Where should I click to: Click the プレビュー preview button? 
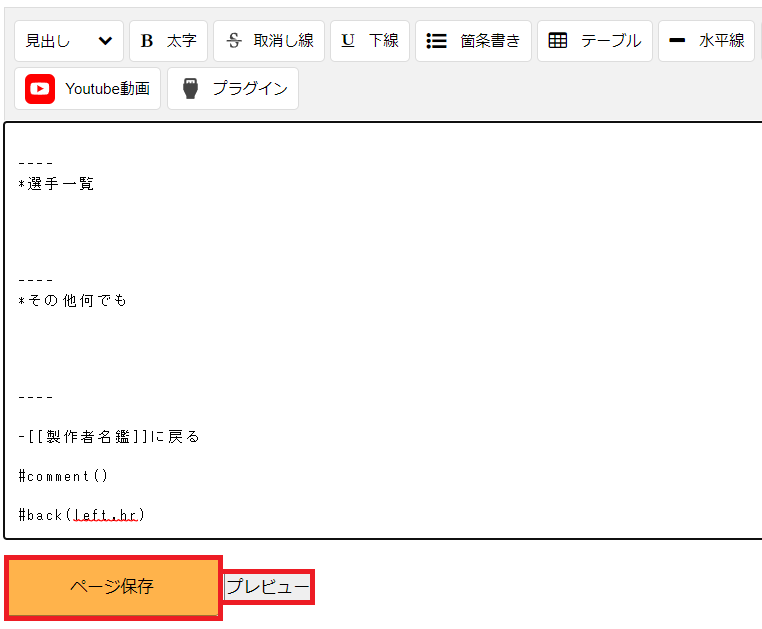[267, 587]
